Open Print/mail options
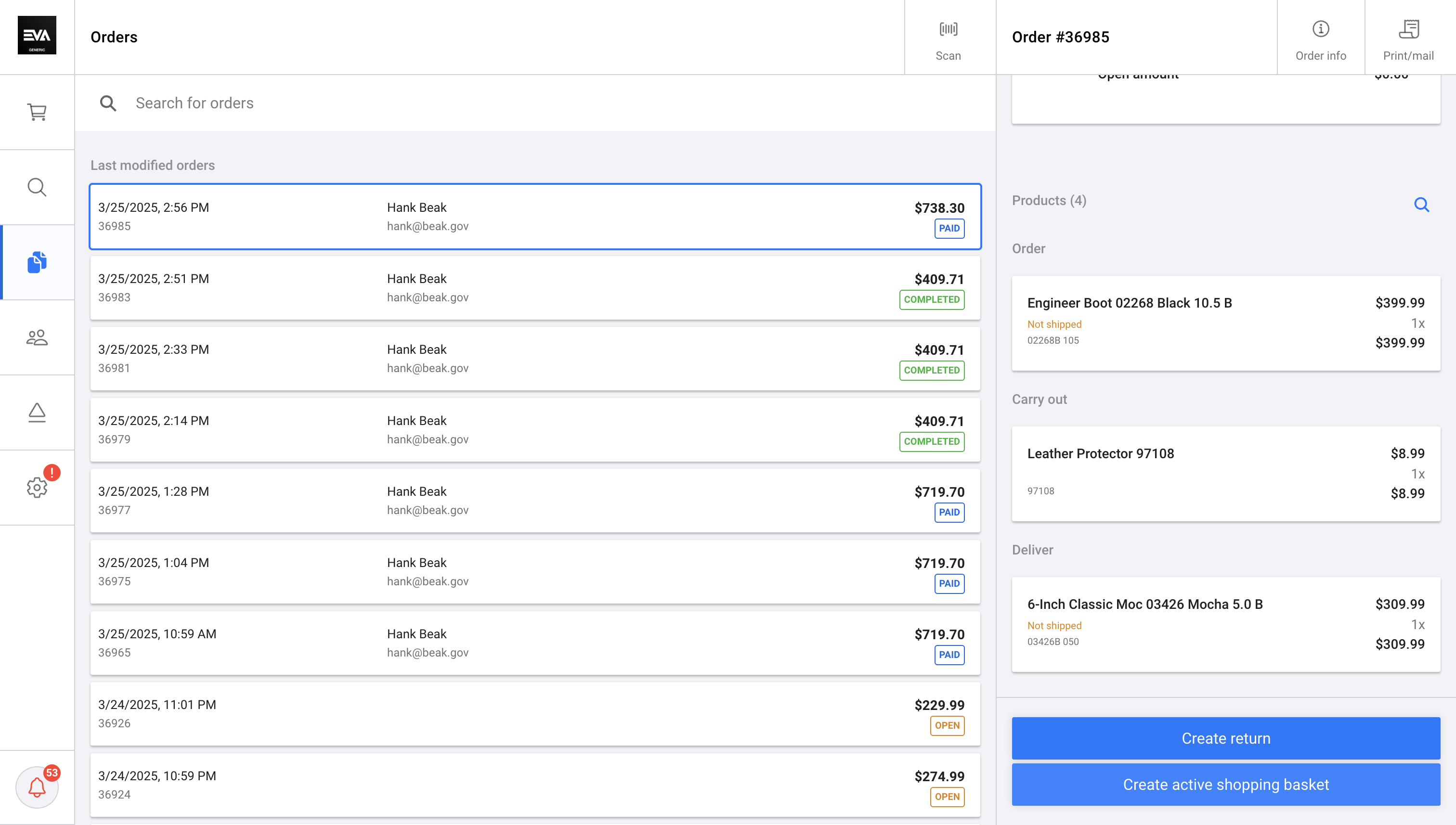Screen dimensions: 1456x825 [x=1408, y=38]
